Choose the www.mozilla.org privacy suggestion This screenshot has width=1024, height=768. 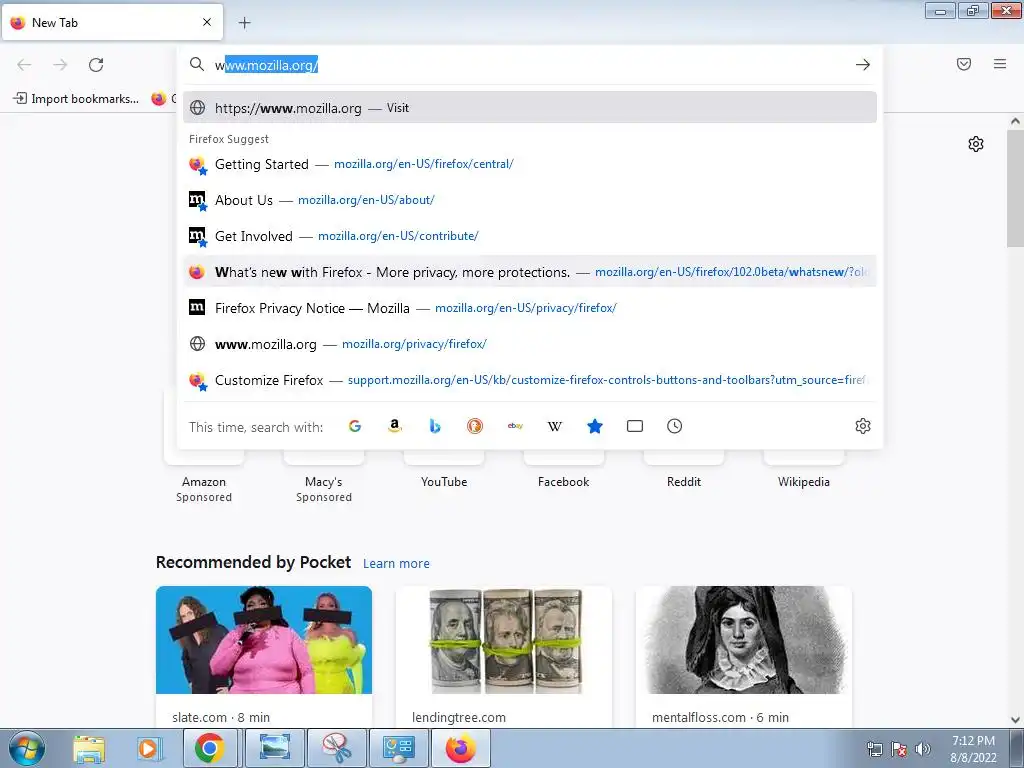point(530,344)
